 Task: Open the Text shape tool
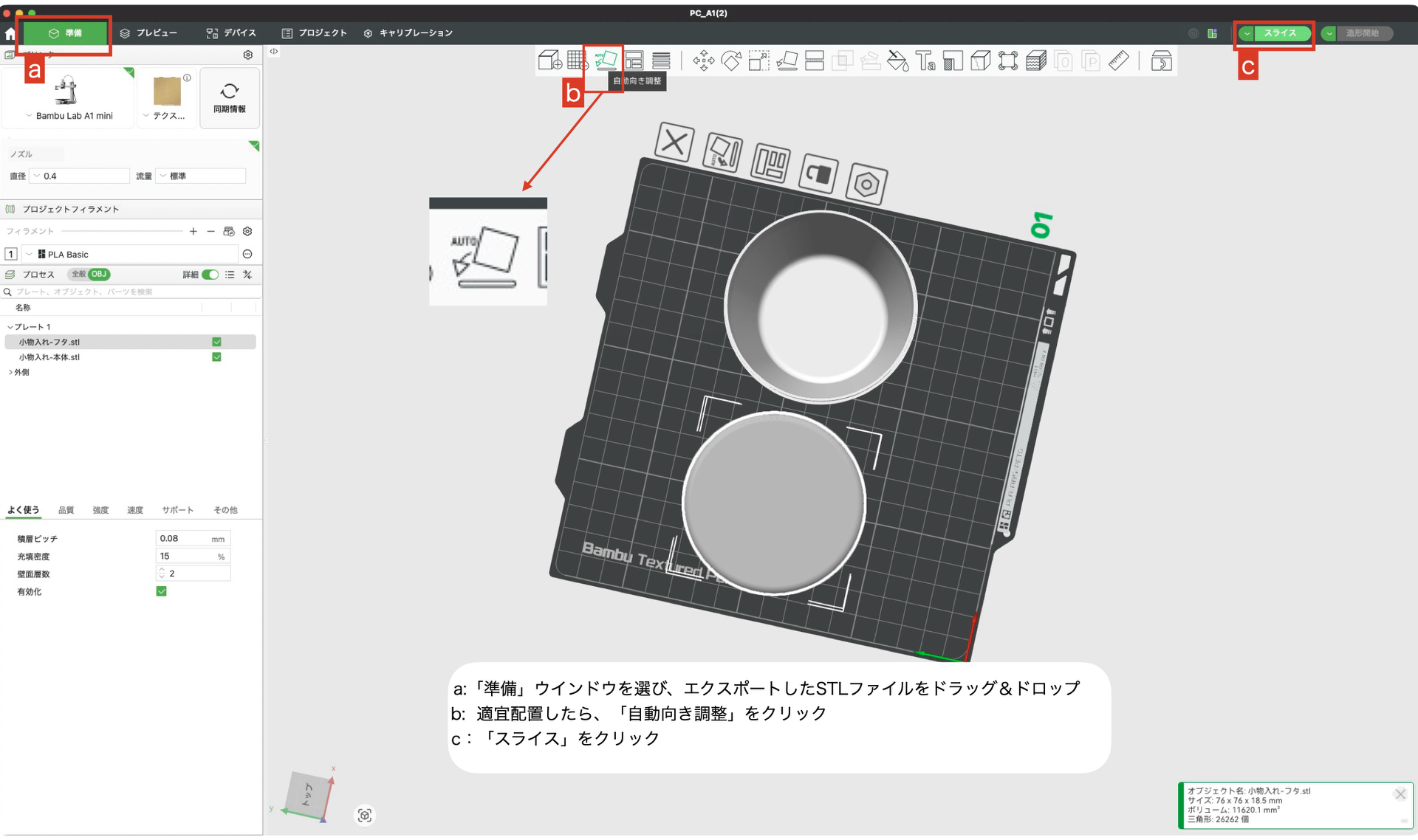pos(925,61)
